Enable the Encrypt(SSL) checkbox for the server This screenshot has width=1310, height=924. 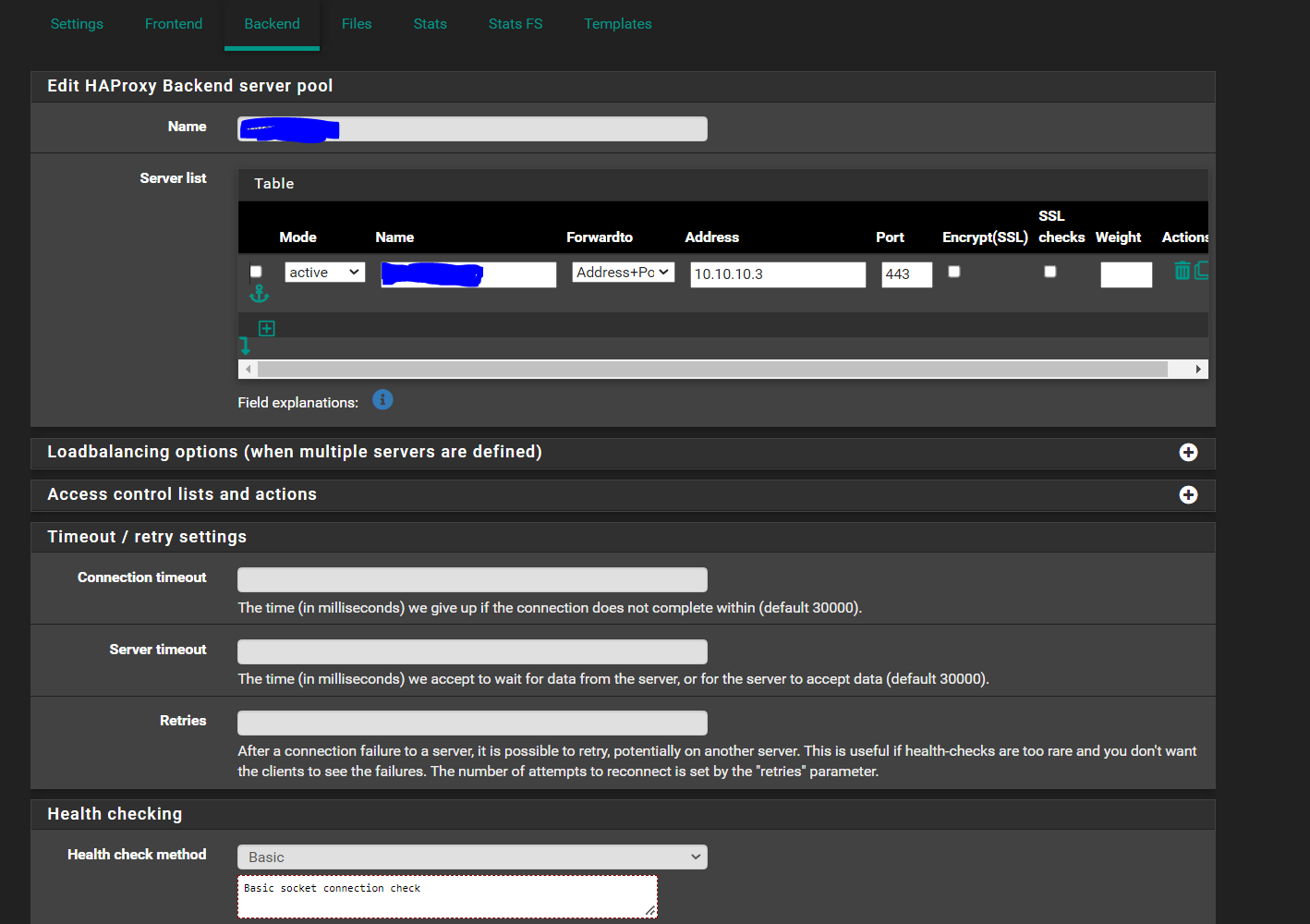click(954, 272)
